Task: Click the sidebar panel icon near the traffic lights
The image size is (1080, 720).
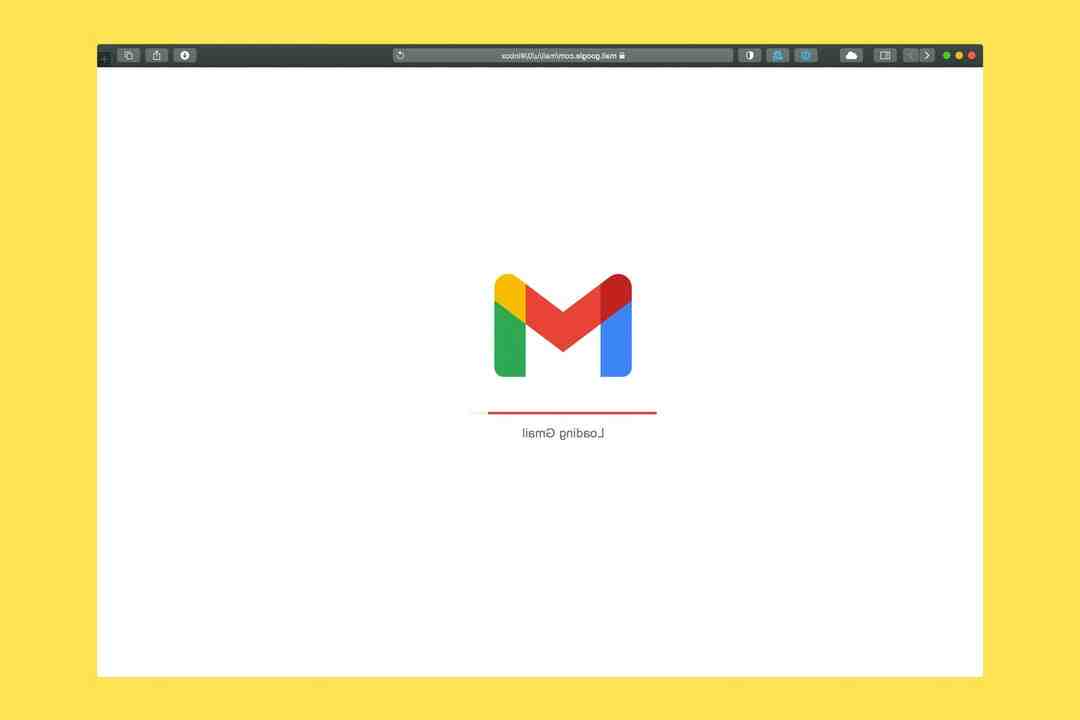Action: pos(885,55)
